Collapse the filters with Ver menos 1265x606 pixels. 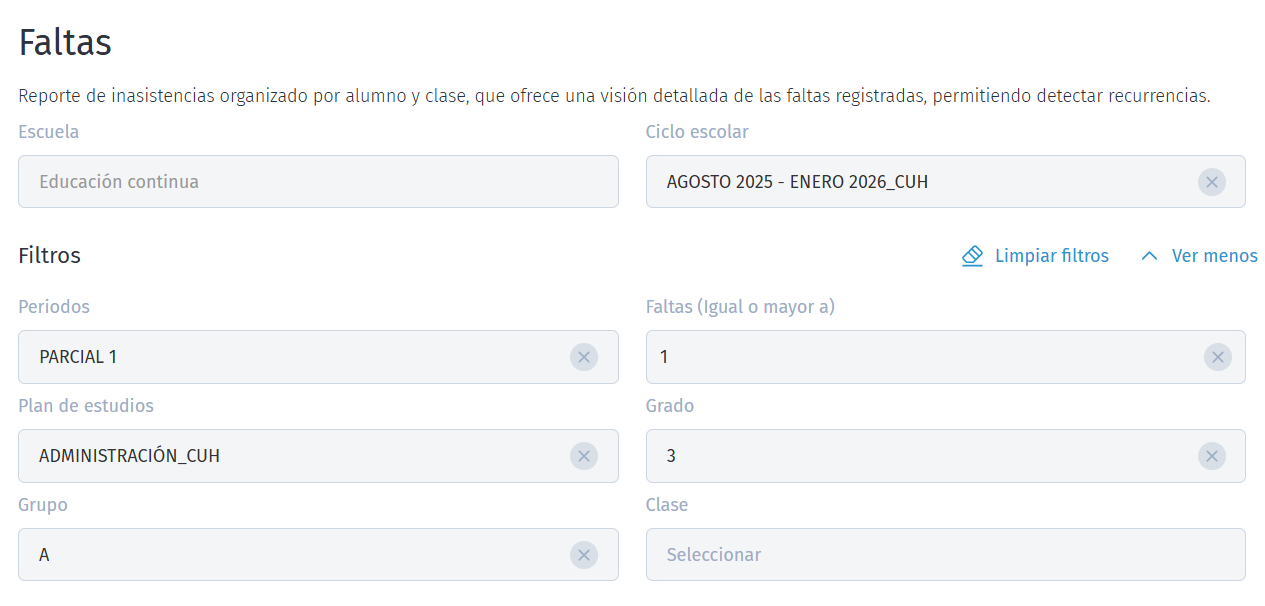pos(1213,256)
